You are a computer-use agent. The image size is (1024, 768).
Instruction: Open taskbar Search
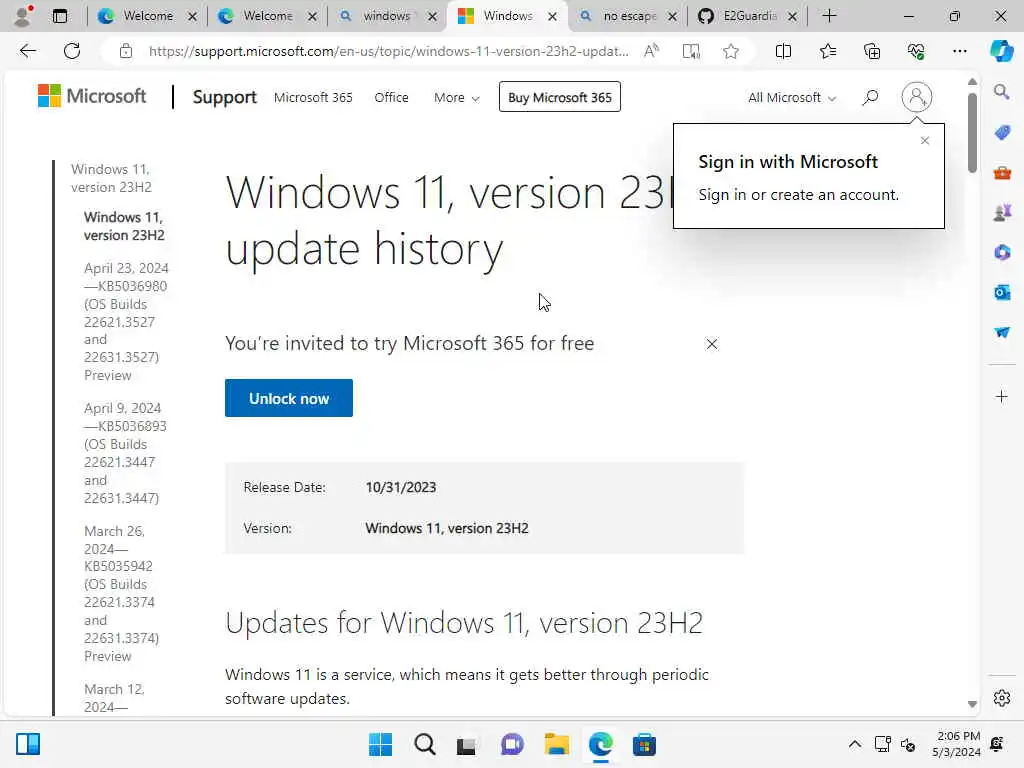[424, 744]
